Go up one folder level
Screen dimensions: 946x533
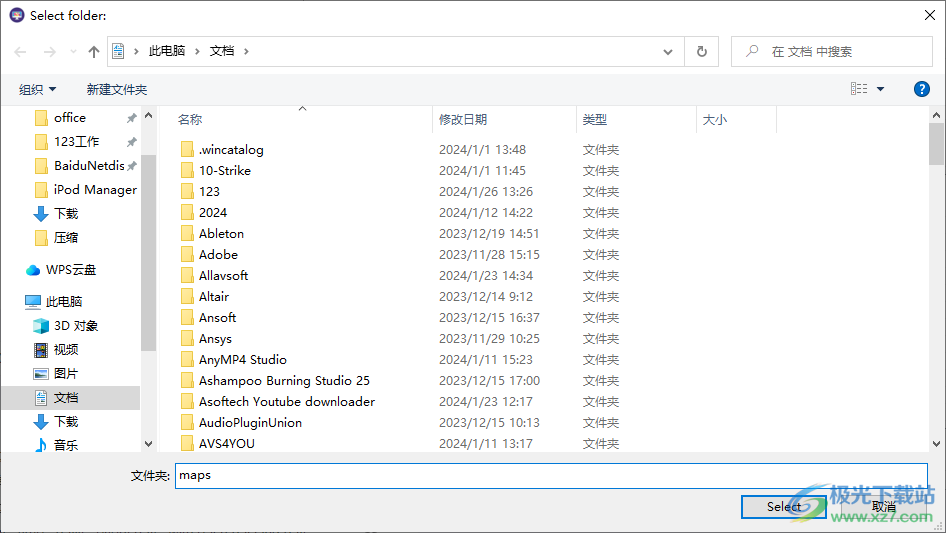(94, 52)
